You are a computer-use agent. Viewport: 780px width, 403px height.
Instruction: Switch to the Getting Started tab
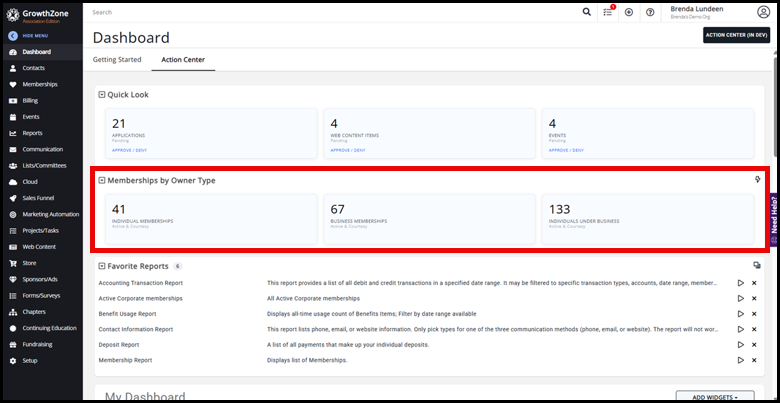tap(117, 60)
